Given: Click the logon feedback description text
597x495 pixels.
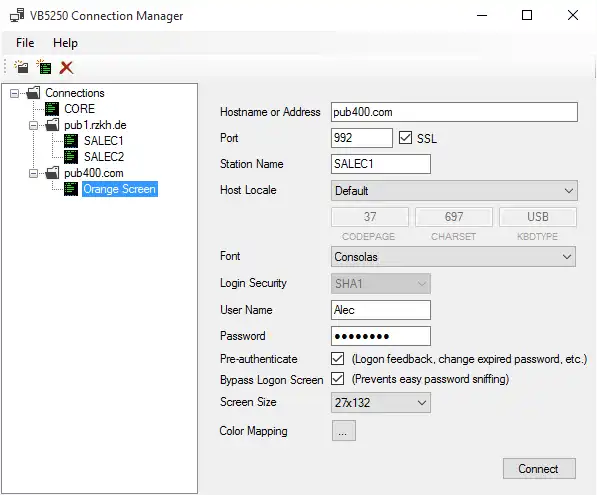Looking at the screenshot, I should [469, 359].
